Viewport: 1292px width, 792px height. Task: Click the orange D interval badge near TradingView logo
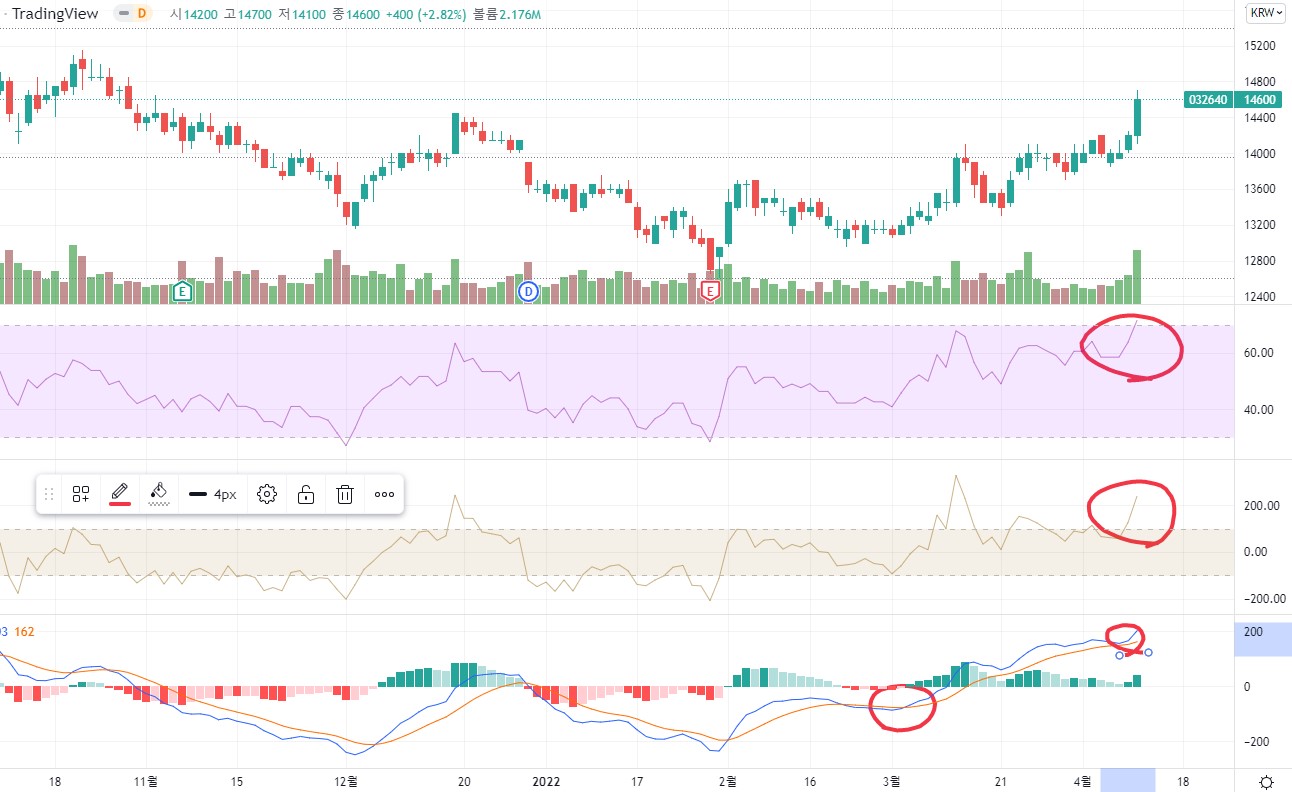pos(141,13)
